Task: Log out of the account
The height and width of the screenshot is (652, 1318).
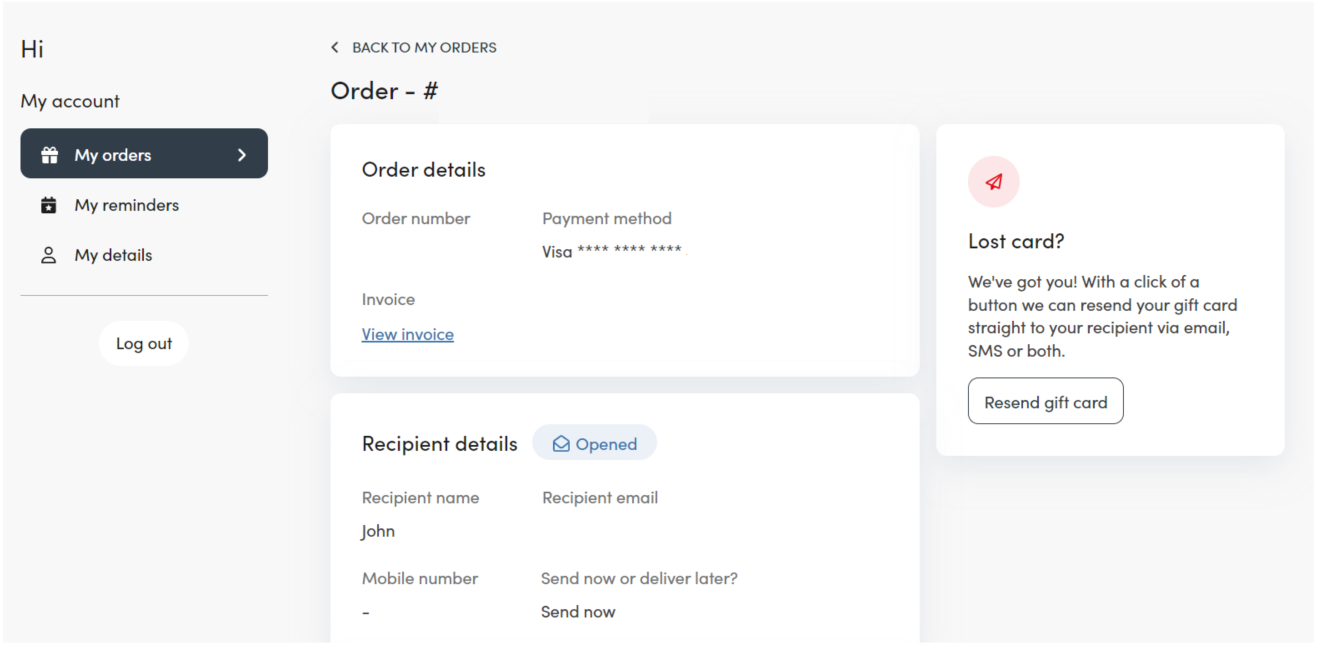Action: coord(143,343)
